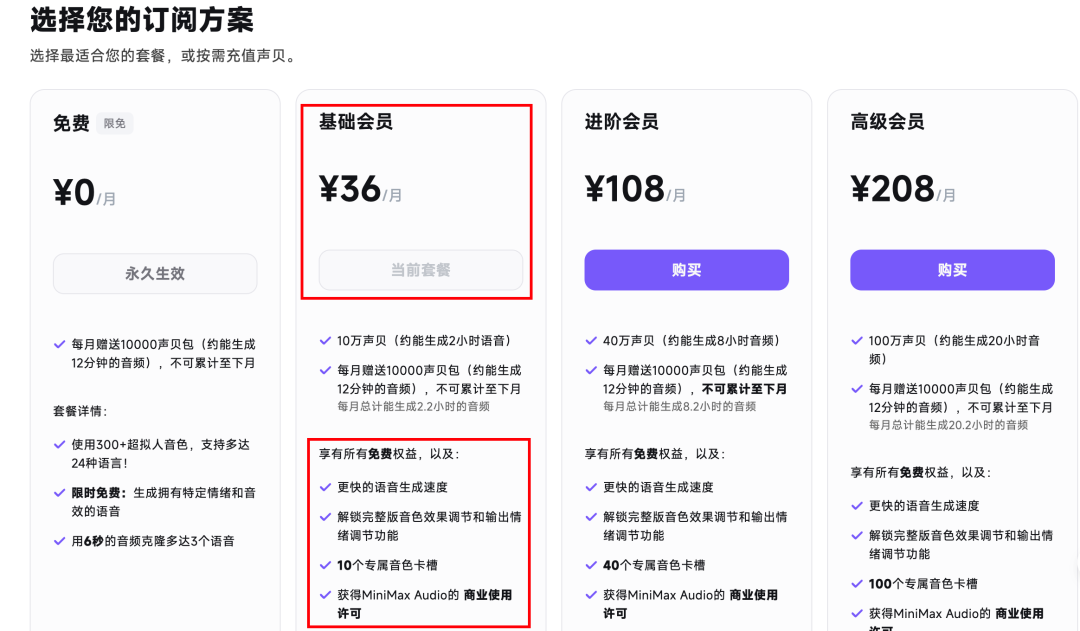Click the checkmark beside 限时免费
Image resolution: width=1080 pixels, height=631 pixels.
click(59, 493)
